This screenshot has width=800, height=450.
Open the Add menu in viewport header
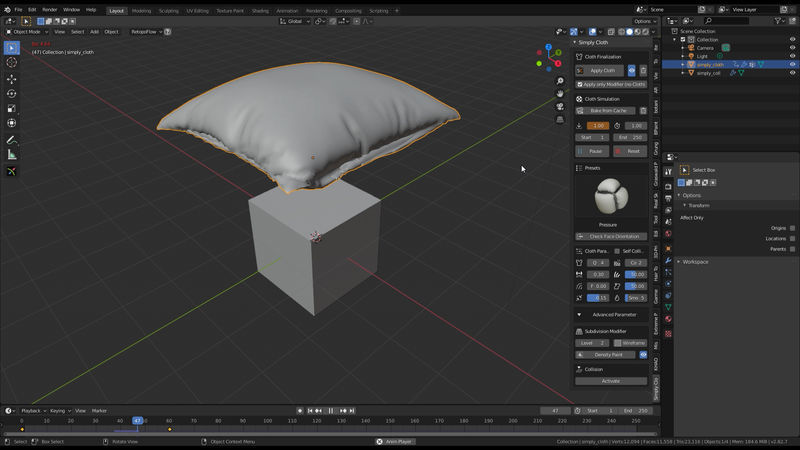click(94, 32)
